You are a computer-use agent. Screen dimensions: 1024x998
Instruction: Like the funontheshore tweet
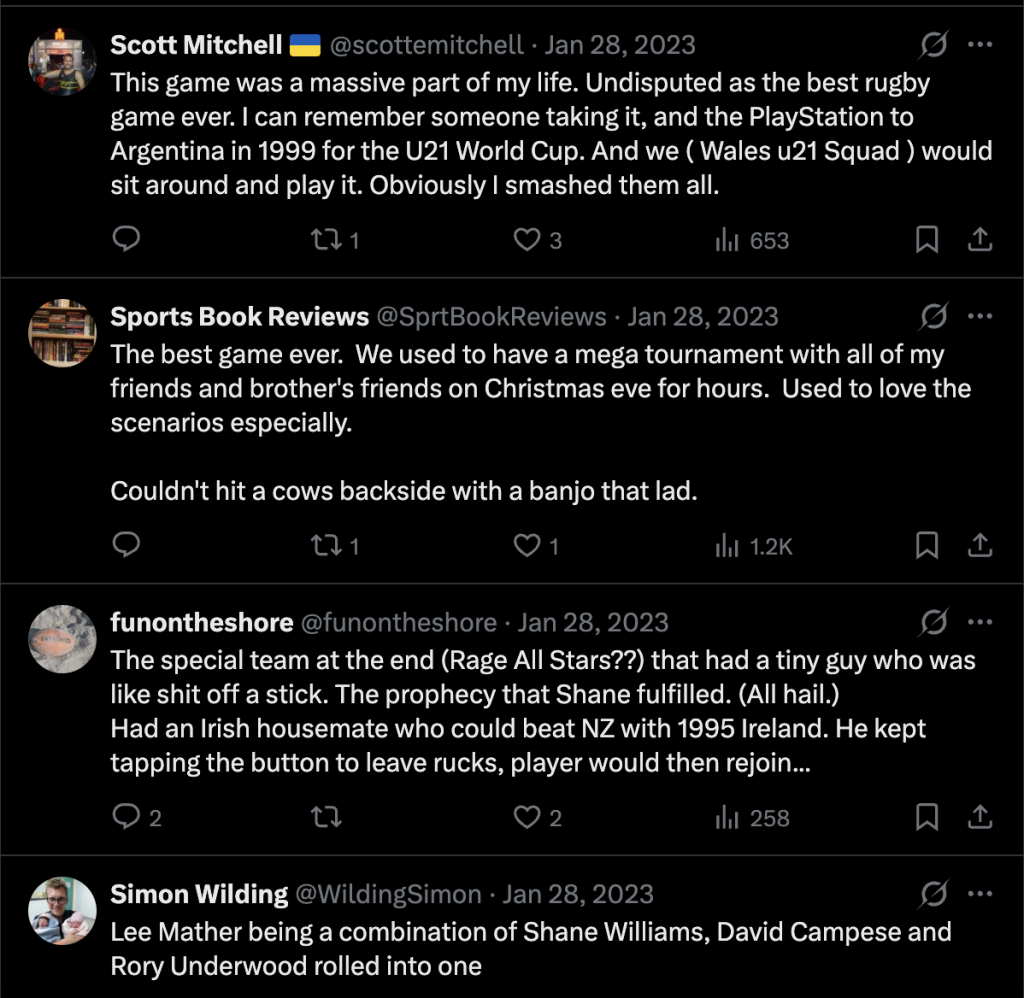click(x=527, y=817)
